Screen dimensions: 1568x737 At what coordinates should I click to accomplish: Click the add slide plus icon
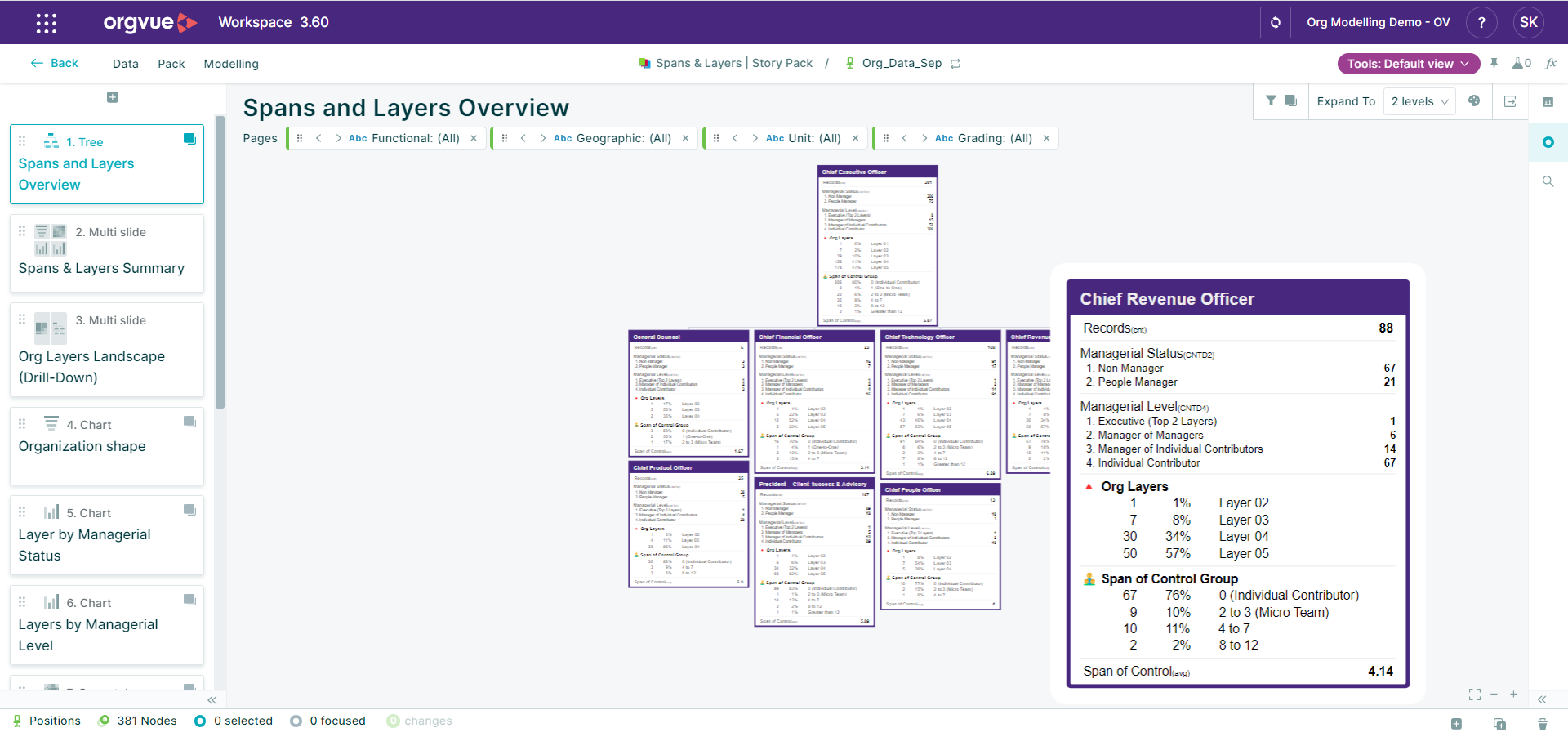point(113,97)
